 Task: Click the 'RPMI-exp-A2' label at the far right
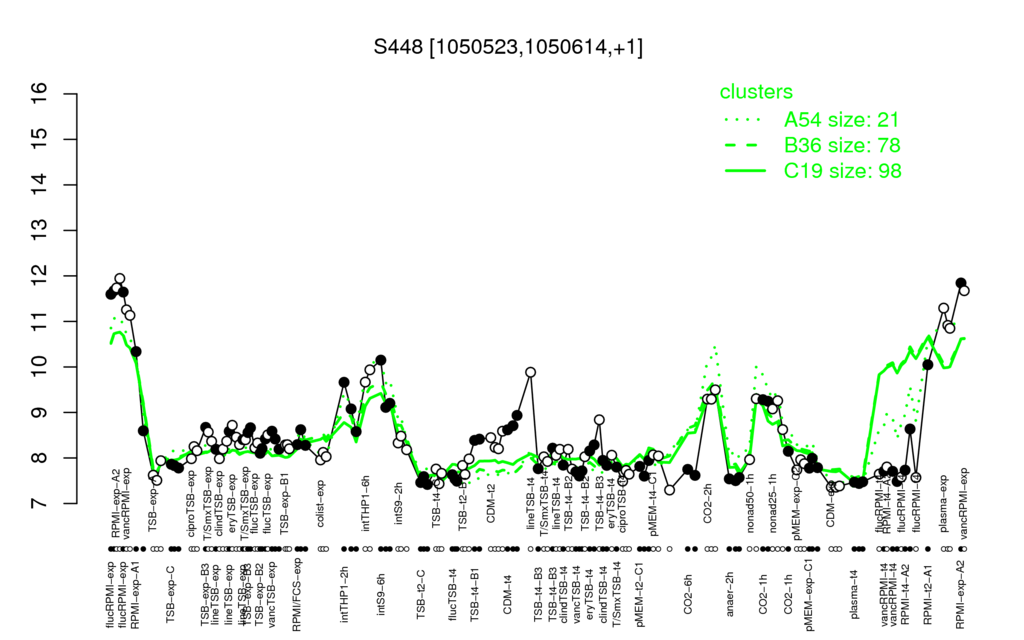[961, 594]
